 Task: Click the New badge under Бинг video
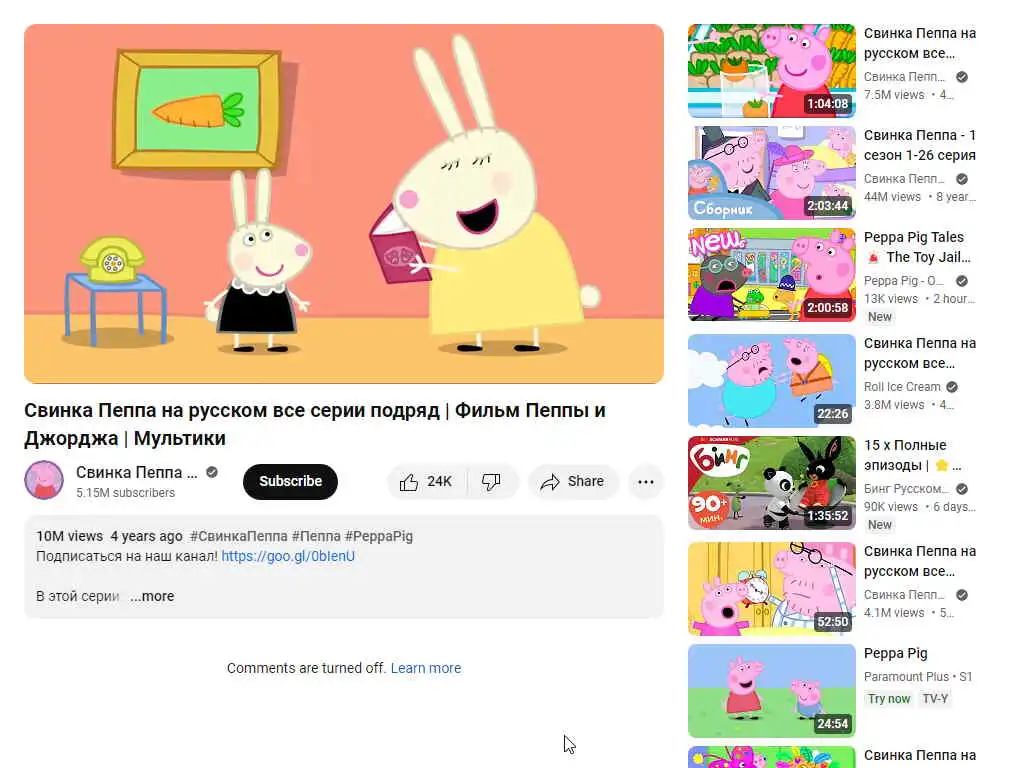879,524
